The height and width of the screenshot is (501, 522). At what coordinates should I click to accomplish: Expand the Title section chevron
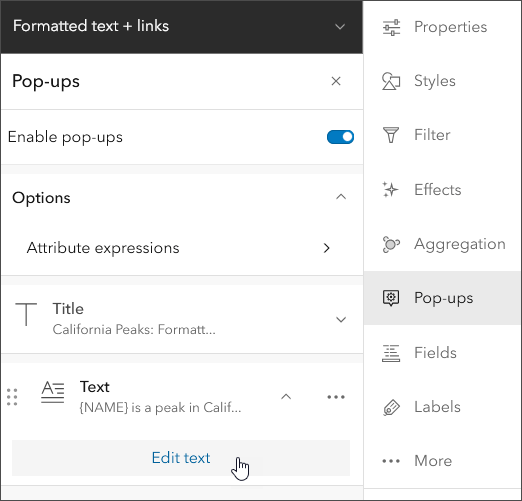[x=341, y=320]
